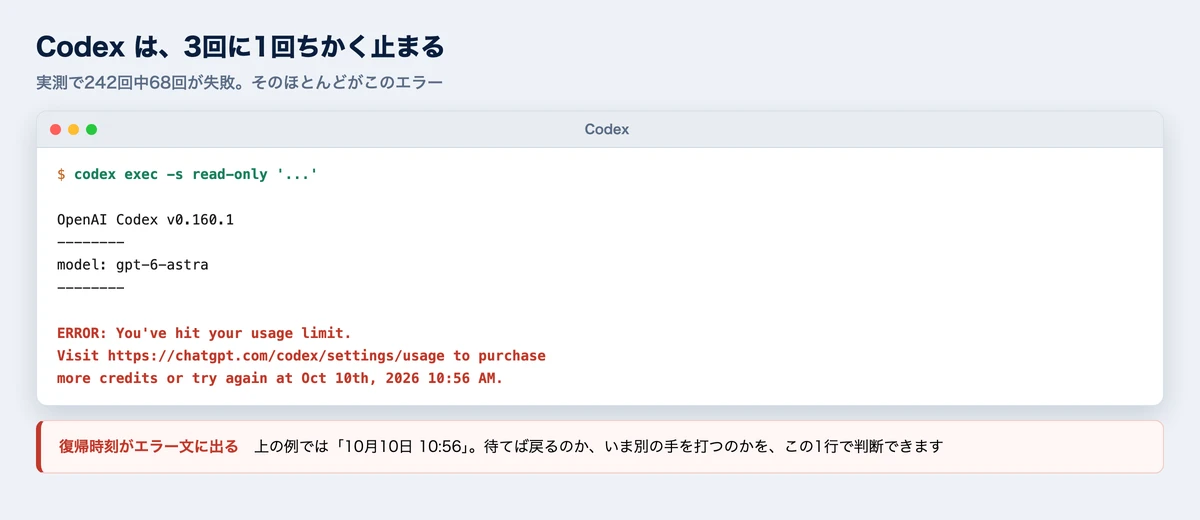Click the line 'OpenAI Codex v0.160.1'
Screen dimensions: 1200x520
point(145,220)
